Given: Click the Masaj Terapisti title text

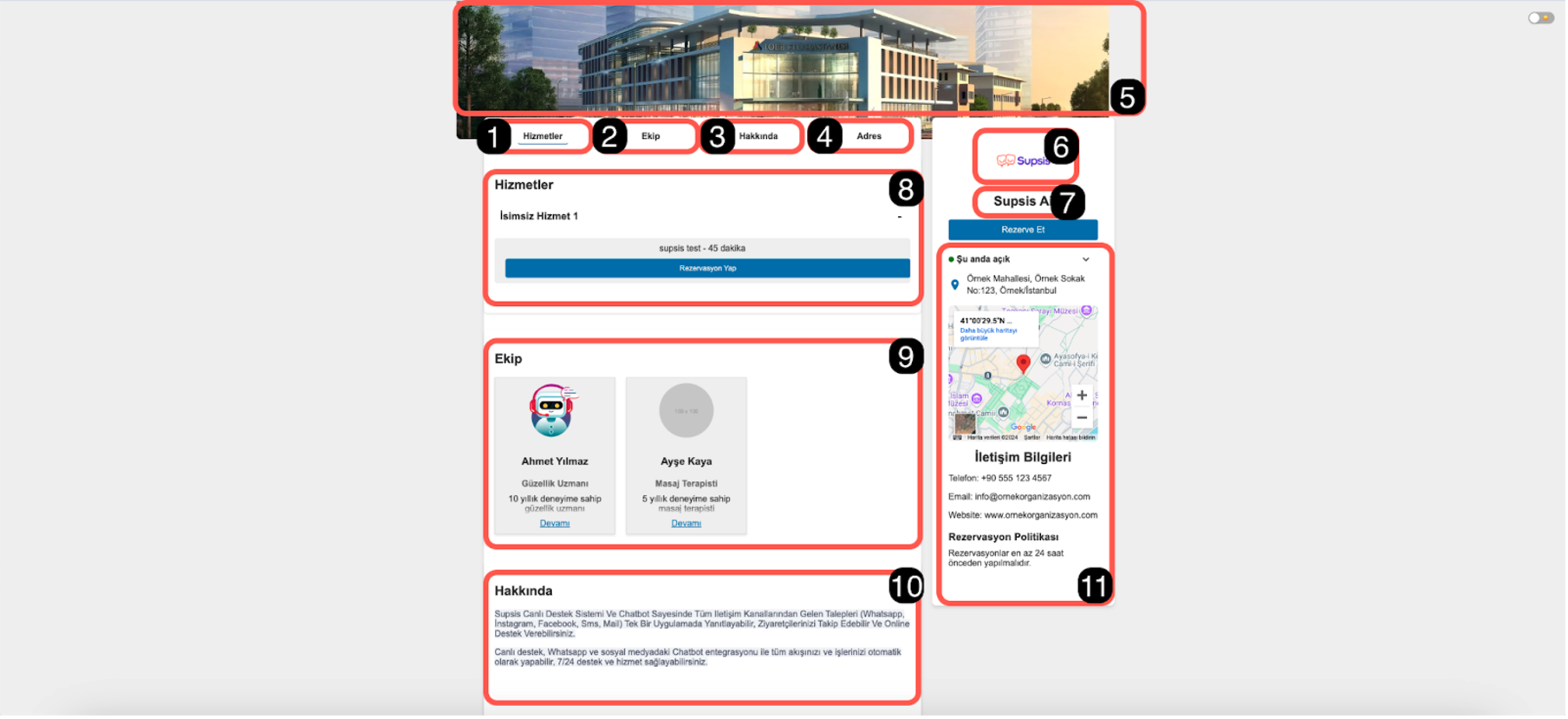Looking at the screenshot, I should [x=686, y=484].
